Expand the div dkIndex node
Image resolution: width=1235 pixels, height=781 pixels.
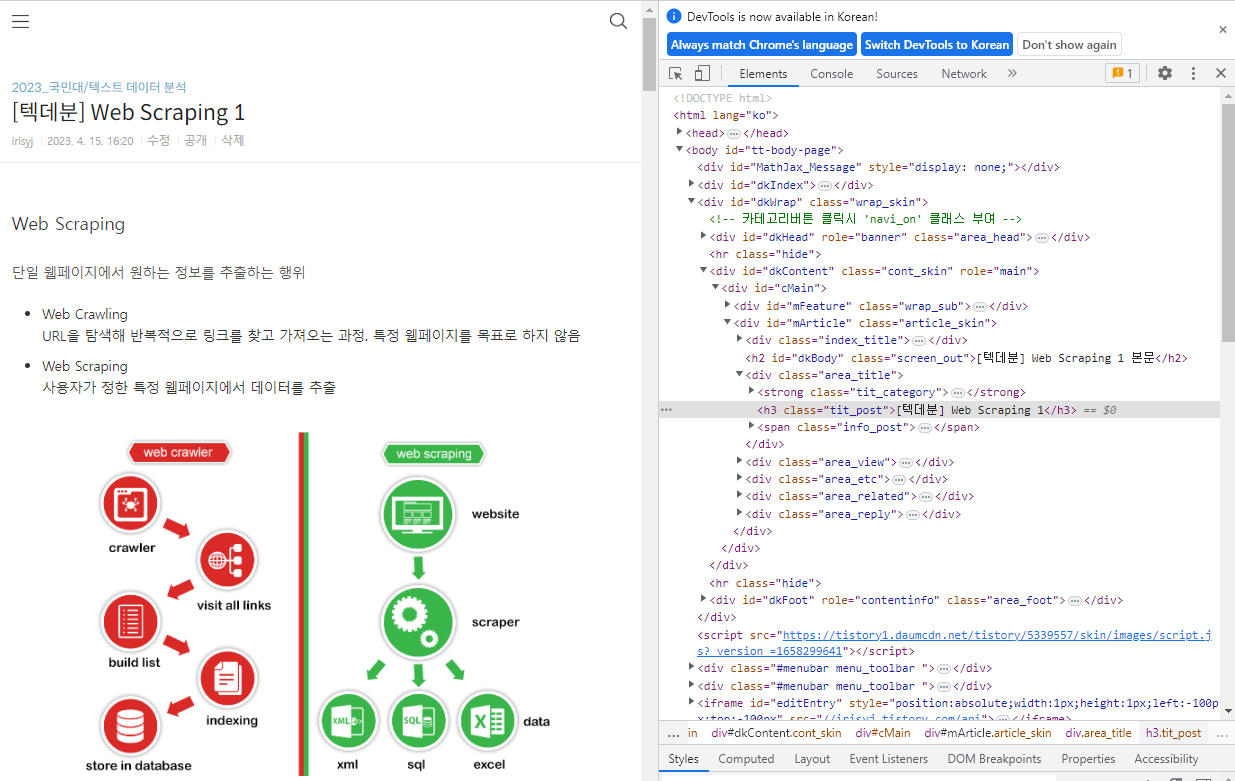(692, 185)
